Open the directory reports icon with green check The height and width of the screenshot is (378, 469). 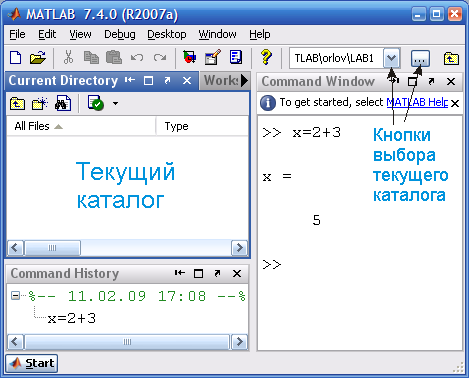click(x=96, y=103)
